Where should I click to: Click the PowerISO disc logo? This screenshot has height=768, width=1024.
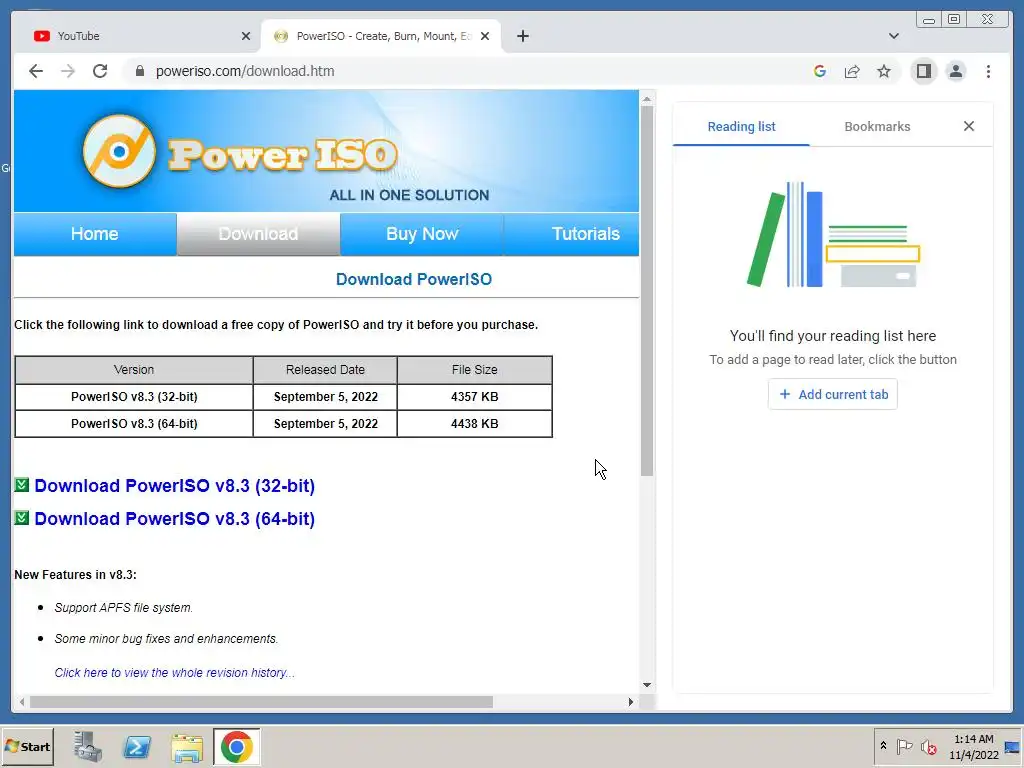tap(119, 152)
